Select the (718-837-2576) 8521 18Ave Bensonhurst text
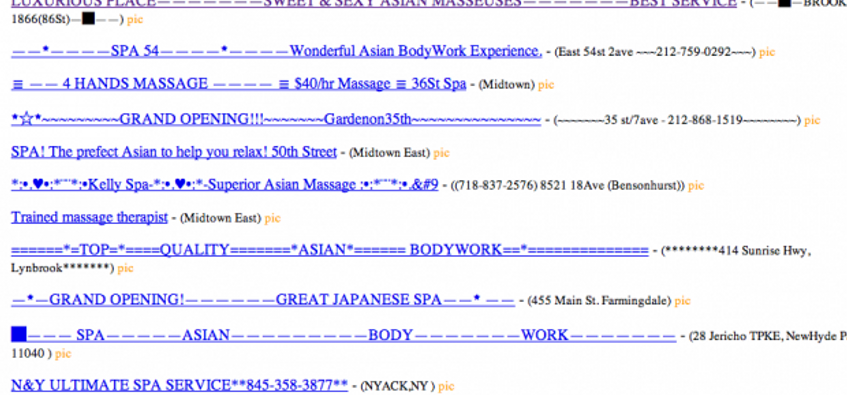This screenshot has height=395, width=847. click(569, 186)
